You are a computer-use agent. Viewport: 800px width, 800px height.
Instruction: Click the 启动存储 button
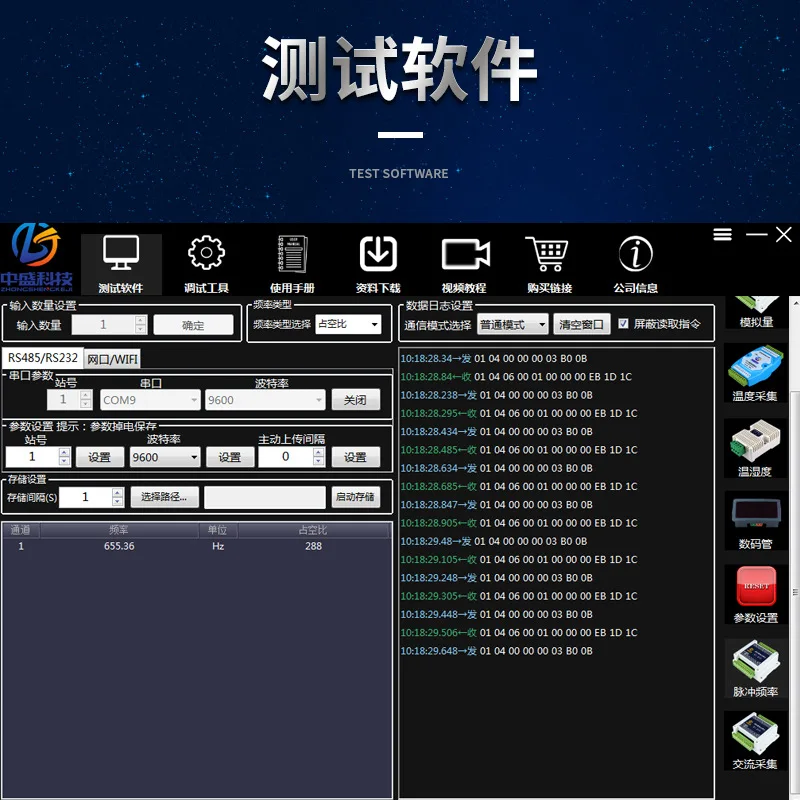(x=356, y=497)
